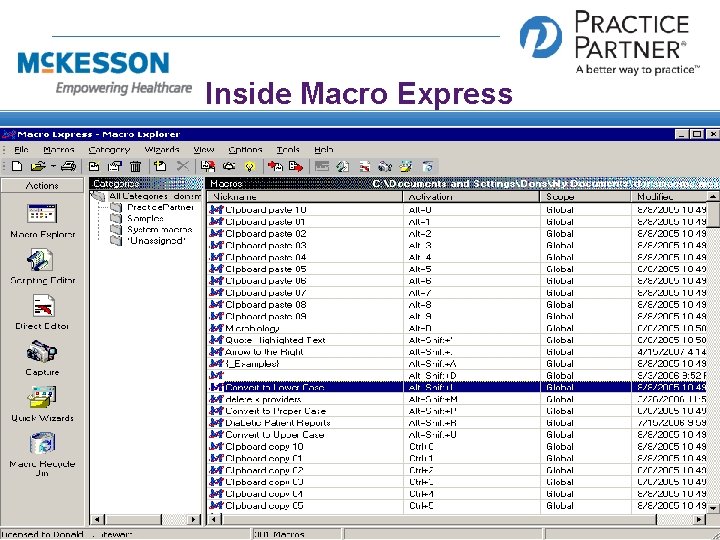The width and height of the screenshot is (720, 540).
Task: Click the recycle bin toolbar icon
Action: click(x=427, y=166)
